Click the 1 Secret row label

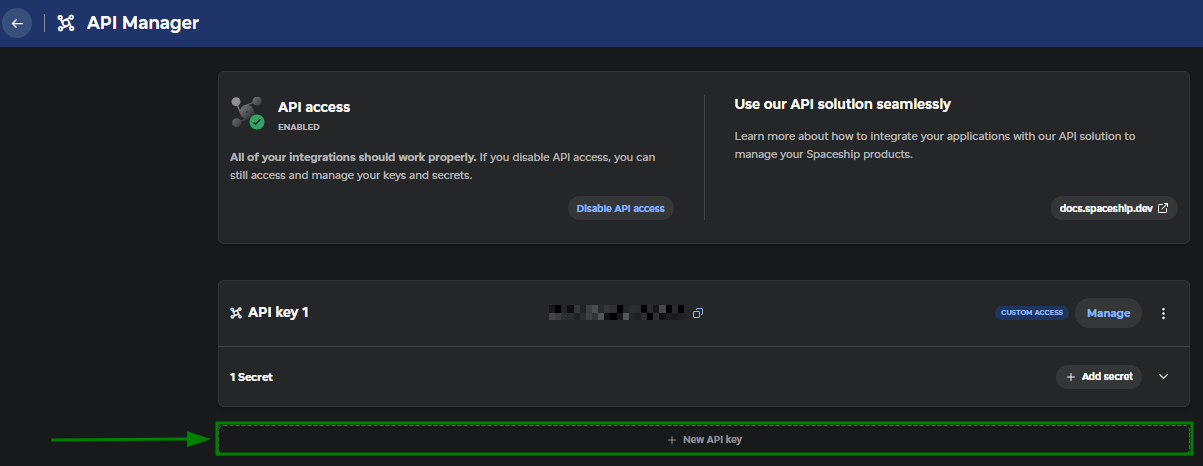coord(252,377)
